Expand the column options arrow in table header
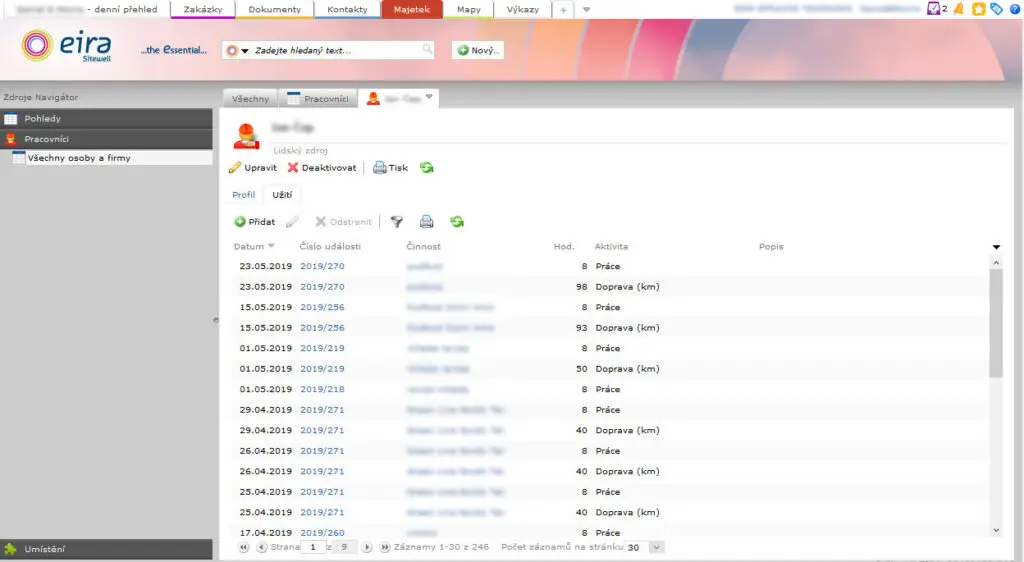The image size is (1024, 562). (996, 247)
